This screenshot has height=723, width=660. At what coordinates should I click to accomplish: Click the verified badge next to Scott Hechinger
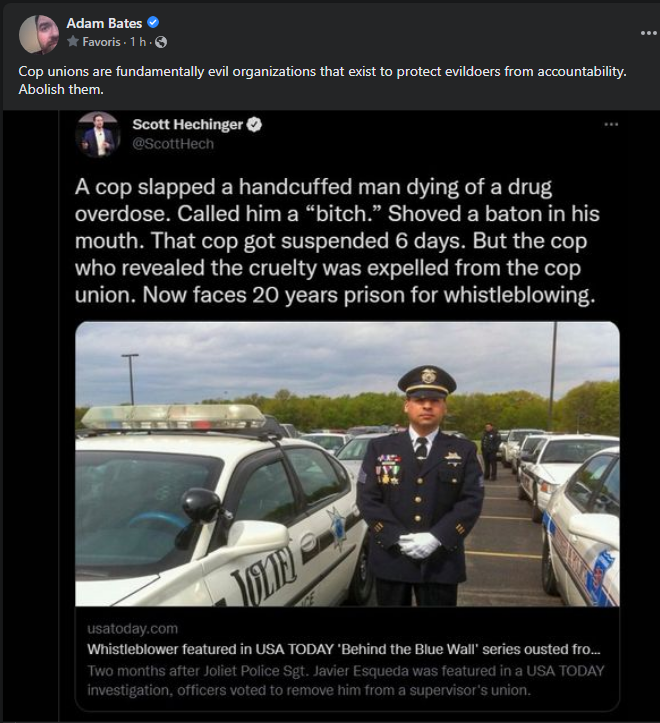point(255,124)
